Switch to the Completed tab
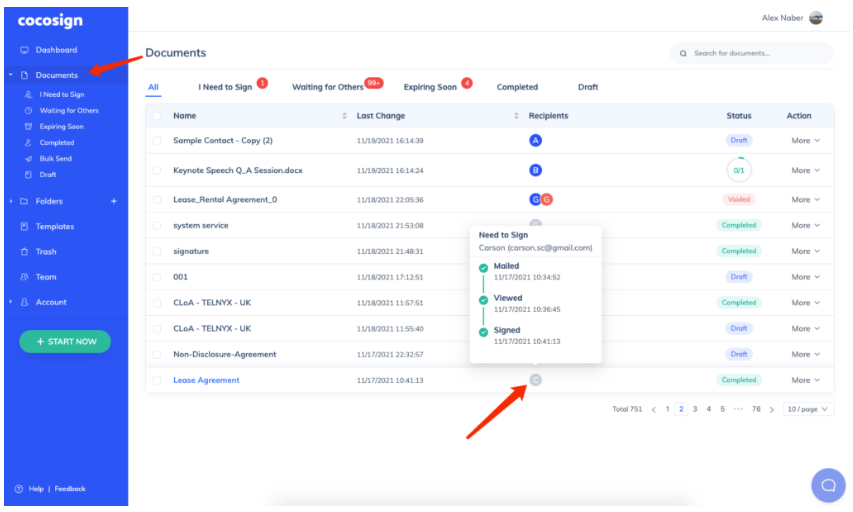853x512 pixels. tap(517, 87)
